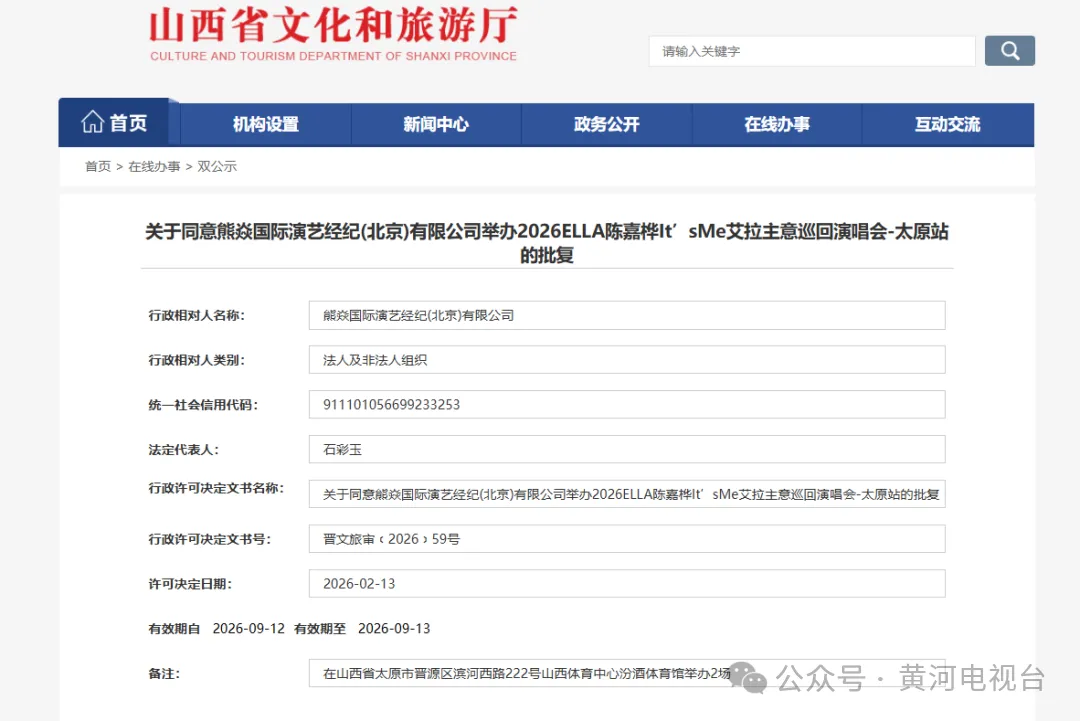1080x721 pixels.
Task: Click the 法定代表人 field 石彩玉
Action: pos(627,450)
